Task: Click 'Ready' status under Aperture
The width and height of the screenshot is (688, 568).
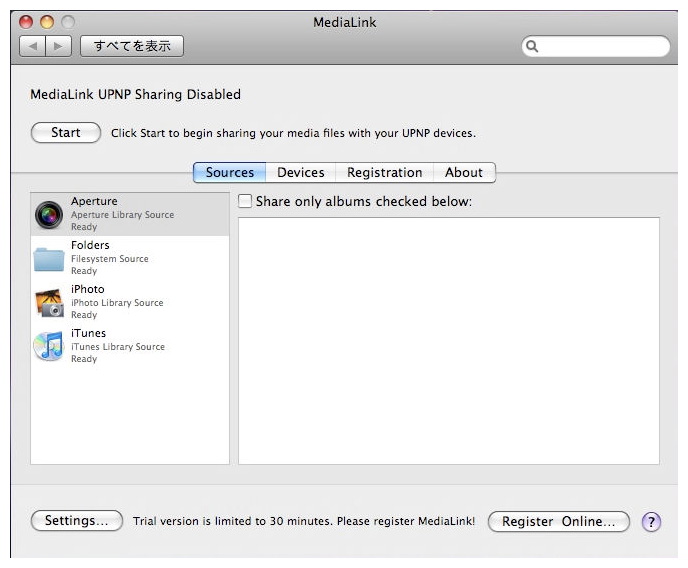Action: point(84,227)
